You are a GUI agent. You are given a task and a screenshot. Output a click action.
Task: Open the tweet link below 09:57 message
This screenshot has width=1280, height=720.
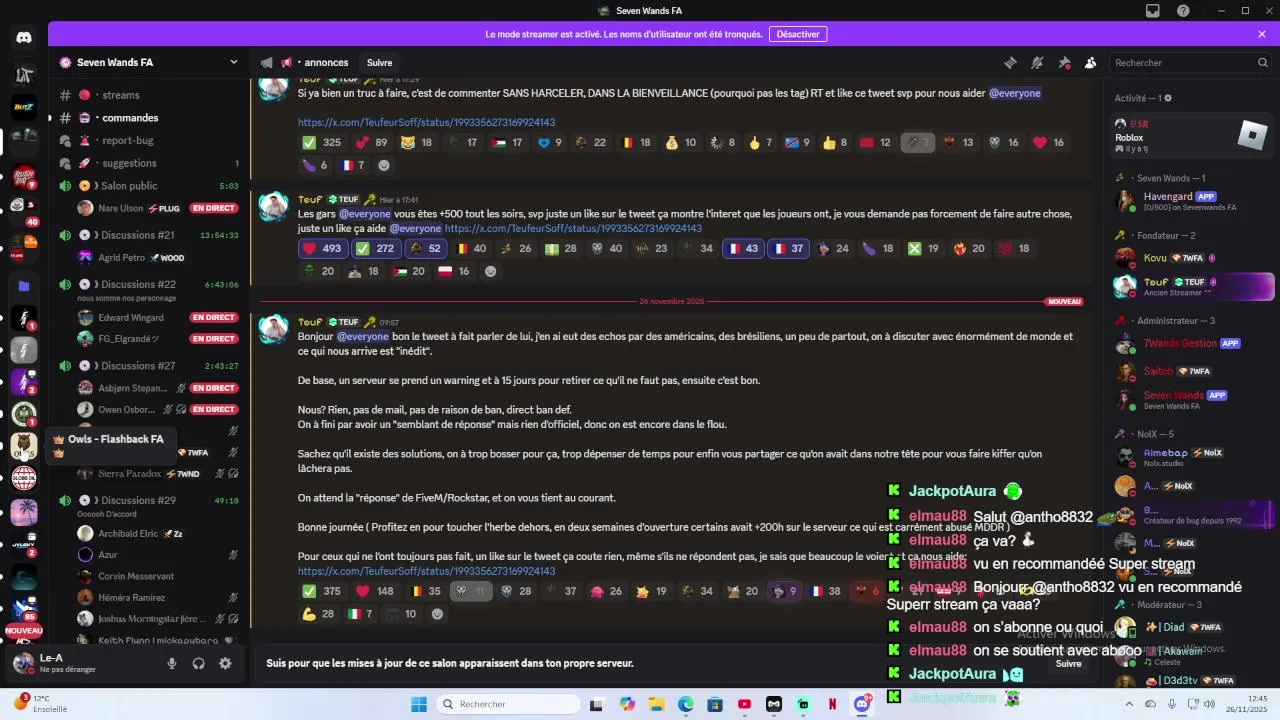[x=426, y=571]
